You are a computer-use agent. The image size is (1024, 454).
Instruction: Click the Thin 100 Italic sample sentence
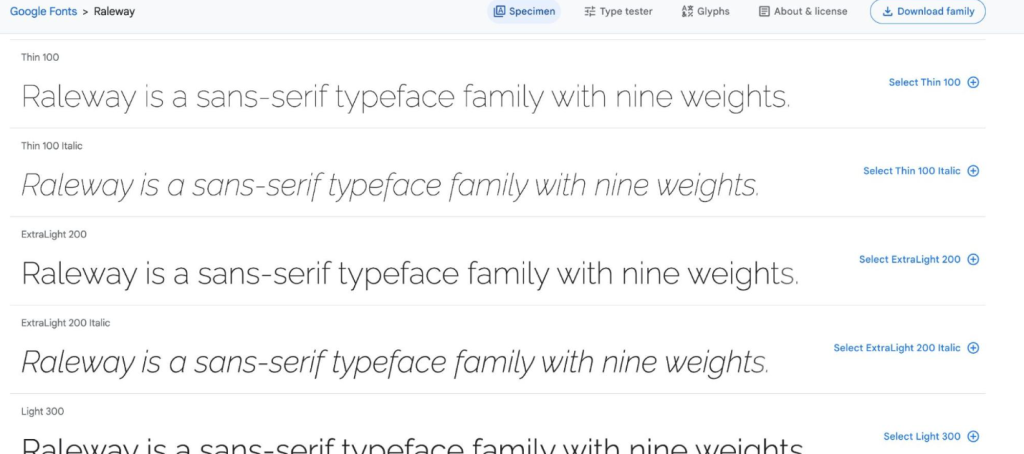390,186
